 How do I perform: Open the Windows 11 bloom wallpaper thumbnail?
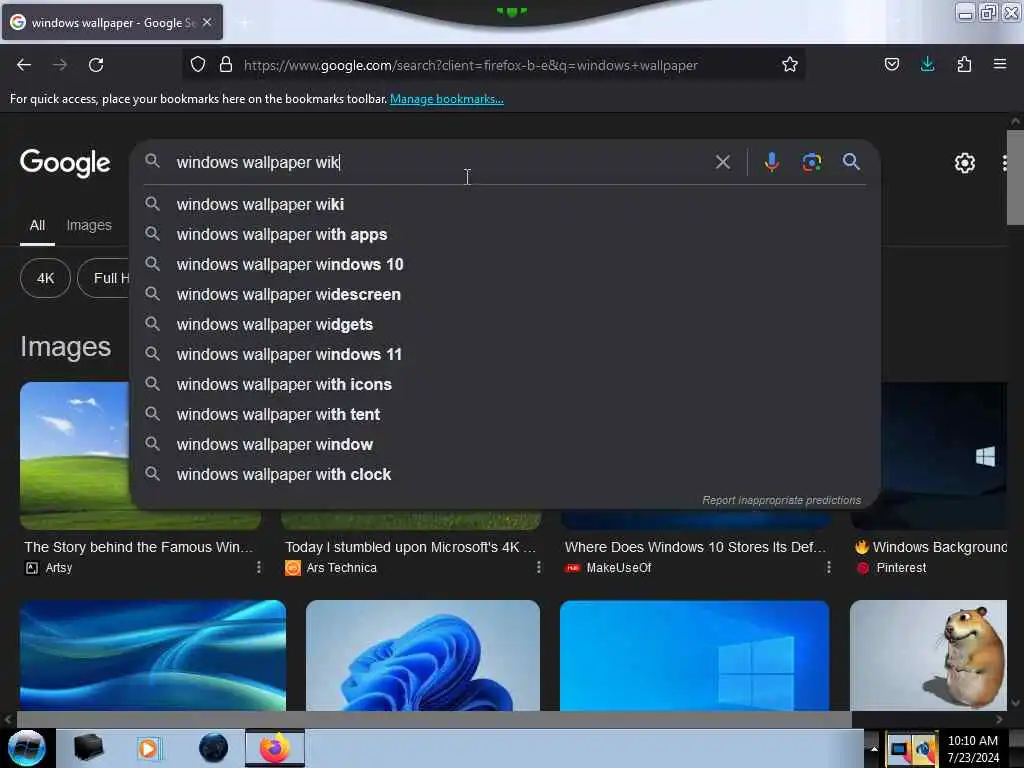point(423,655)
